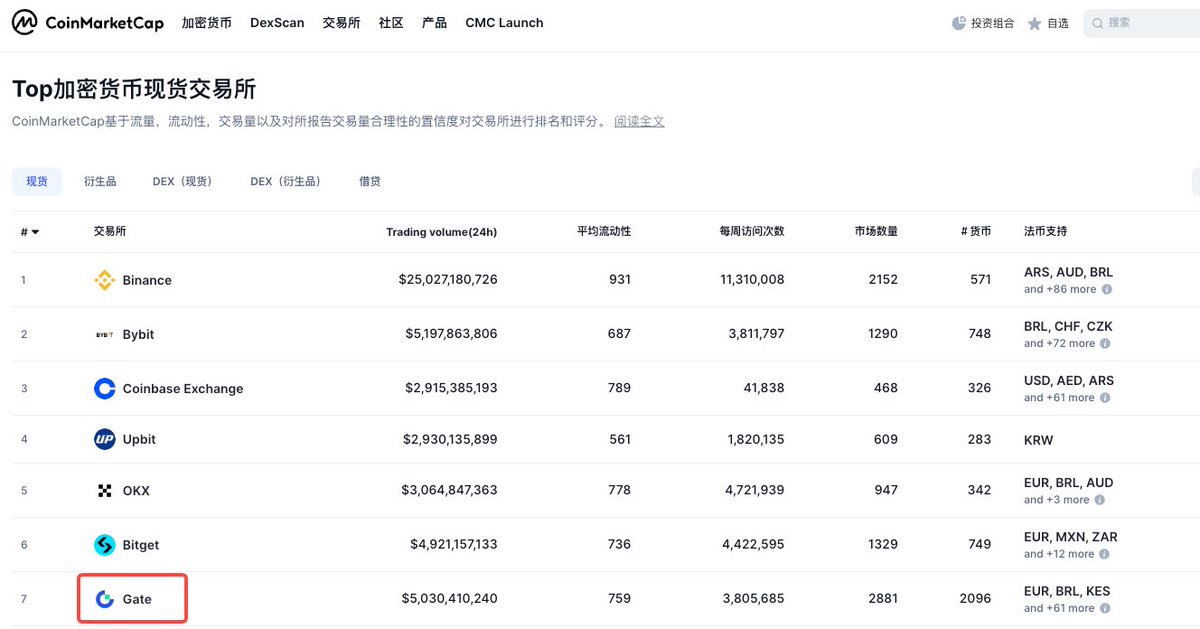Click the Upbit logo icon
Image resolution: width=1200 pixels, height=629 pixels.
(x=104, y=439)
